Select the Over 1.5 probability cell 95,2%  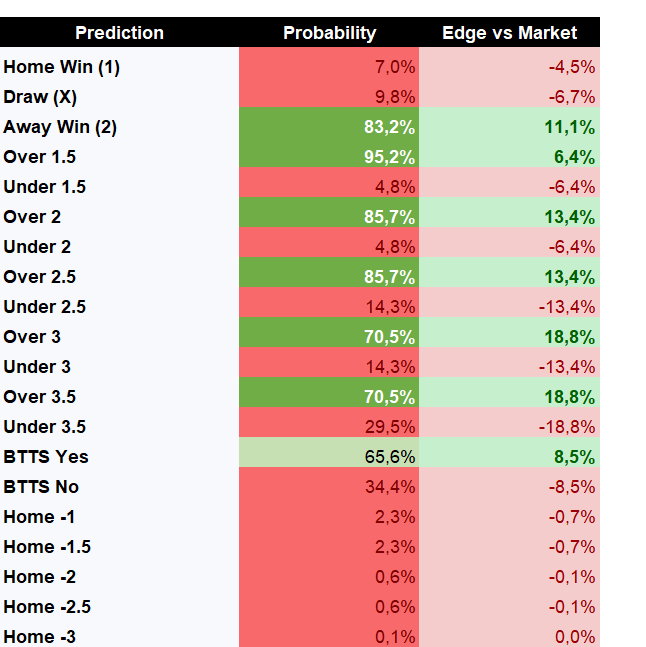point(329,157)
